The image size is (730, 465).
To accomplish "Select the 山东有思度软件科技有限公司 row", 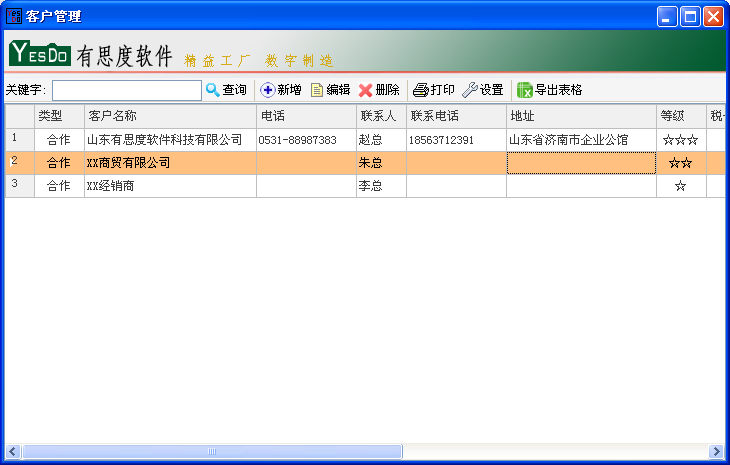I will point(165,140).
